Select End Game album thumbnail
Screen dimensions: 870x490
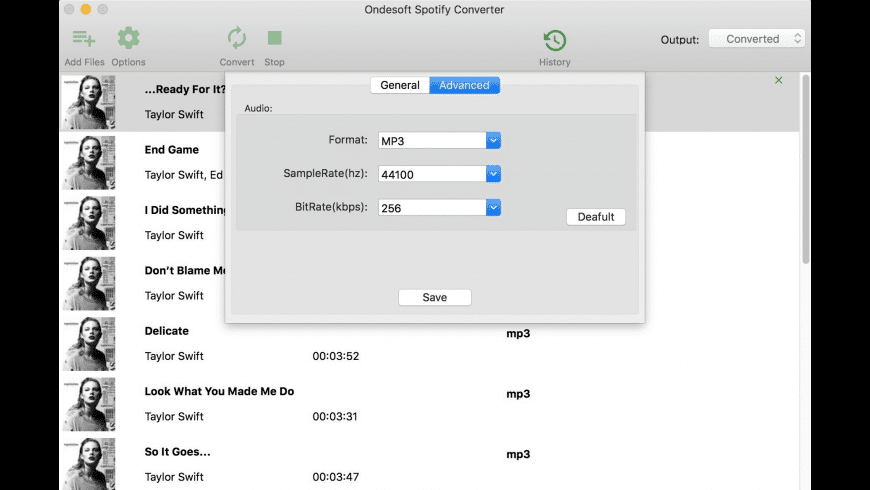click(x=89, y=163)
